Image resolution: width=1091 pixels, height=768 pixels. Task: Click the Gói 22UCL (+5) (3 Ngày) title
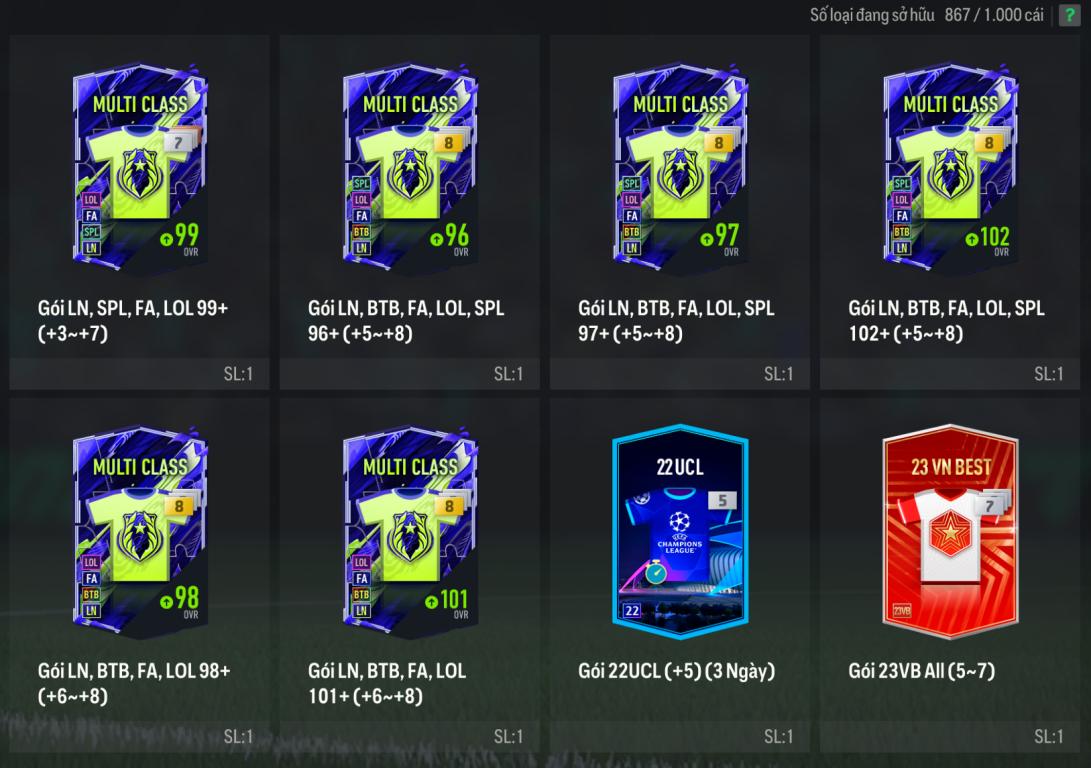point(676,671)
